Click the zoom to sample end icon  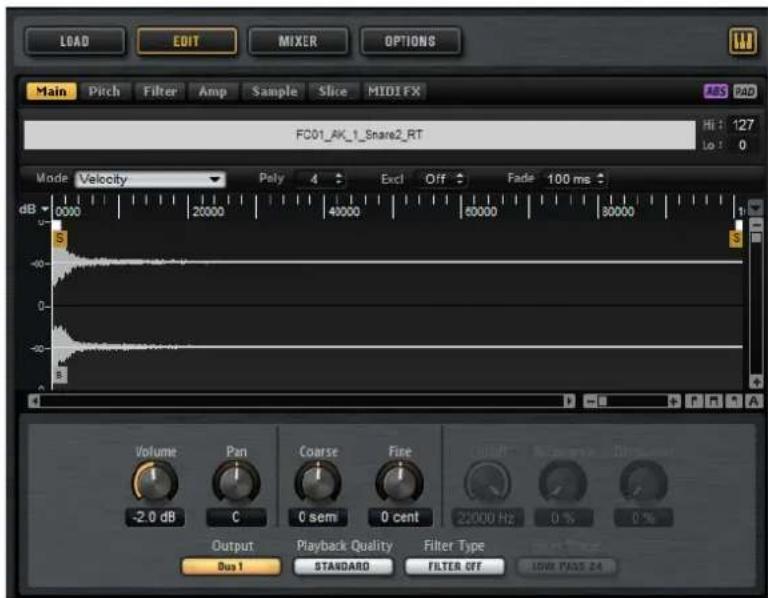coord(734,402)
